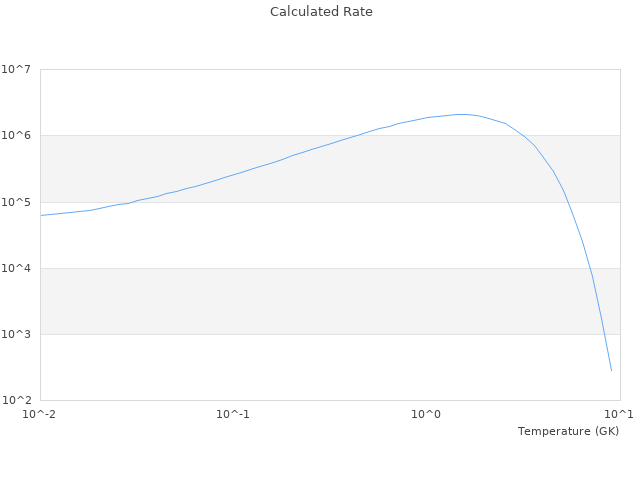
Task: Click the 10^5 y-axis tick label
Action: [16, 202]
